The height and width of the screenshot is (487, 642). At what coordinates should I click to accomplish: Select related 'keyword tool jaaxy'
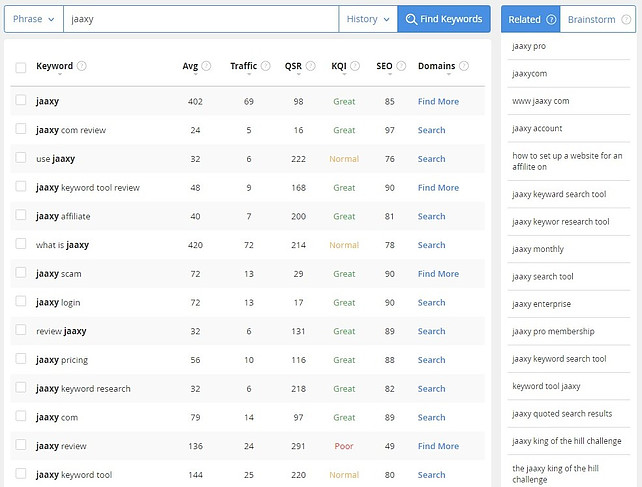(x=546, y=386)
